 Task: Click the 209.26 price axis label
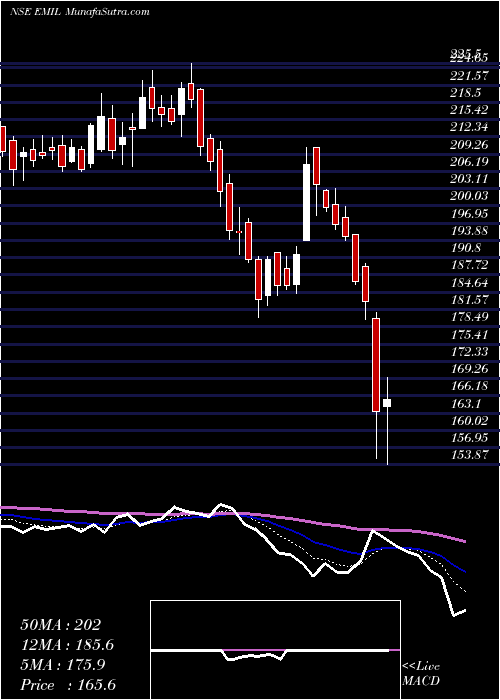469,145
